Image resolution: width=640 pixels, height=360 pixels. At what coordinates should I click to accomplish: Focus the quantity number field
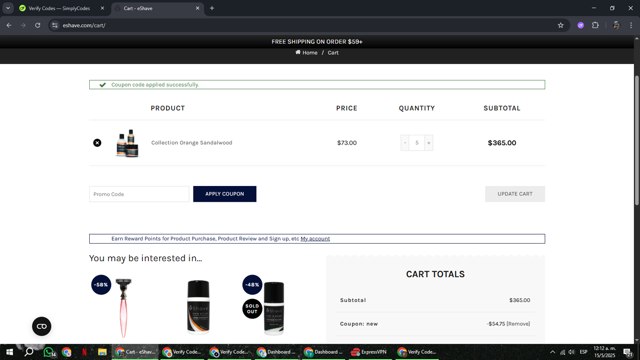click(417, 142)
